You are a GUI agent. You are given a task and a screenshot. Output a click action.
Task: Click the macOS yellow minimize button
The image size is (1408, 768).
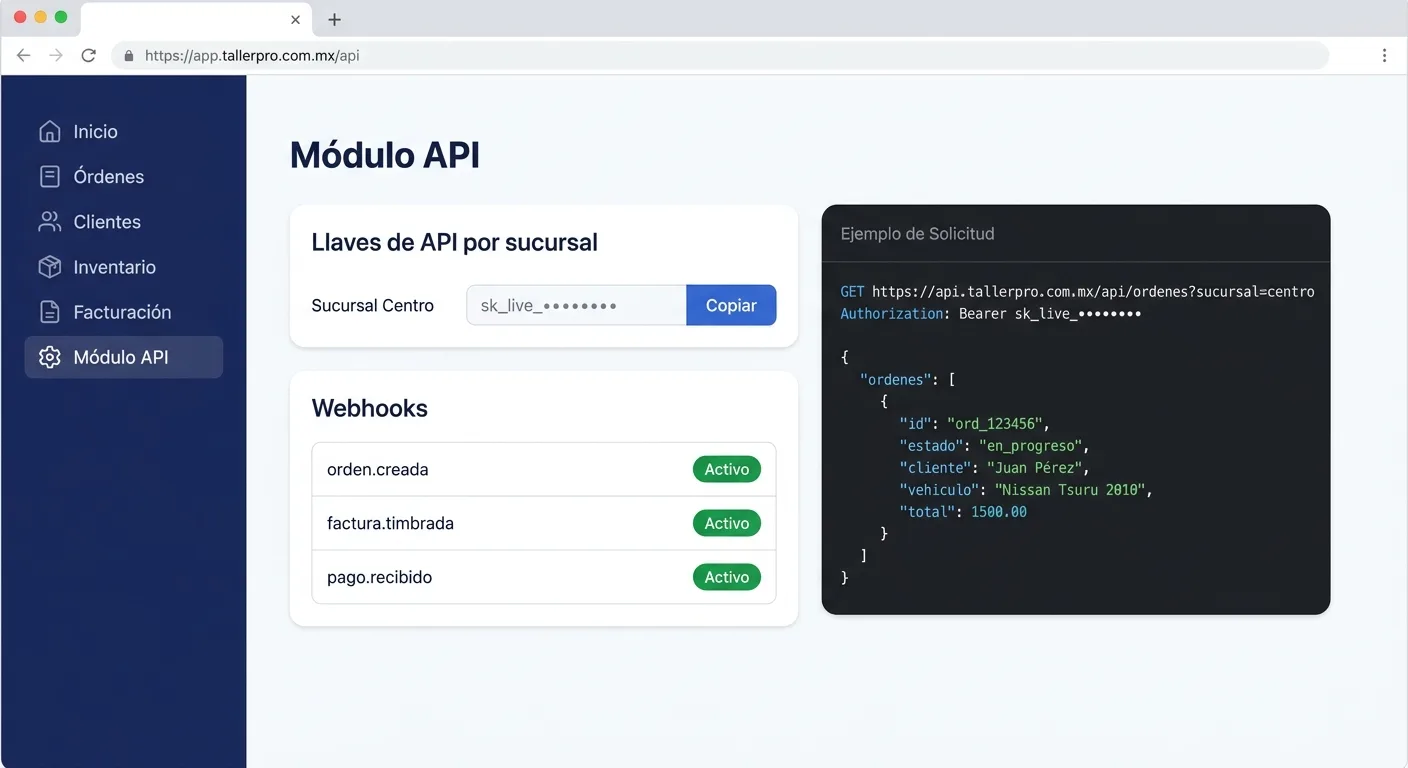click(x=41, y=17)
